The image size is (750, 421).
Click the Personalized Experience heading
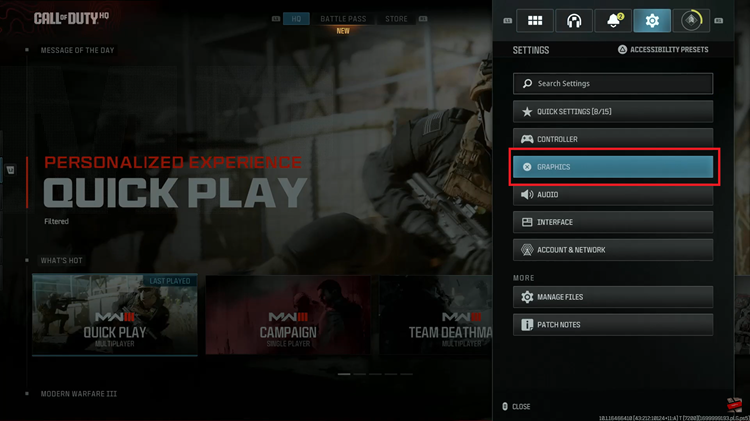(x=173, y=162)
